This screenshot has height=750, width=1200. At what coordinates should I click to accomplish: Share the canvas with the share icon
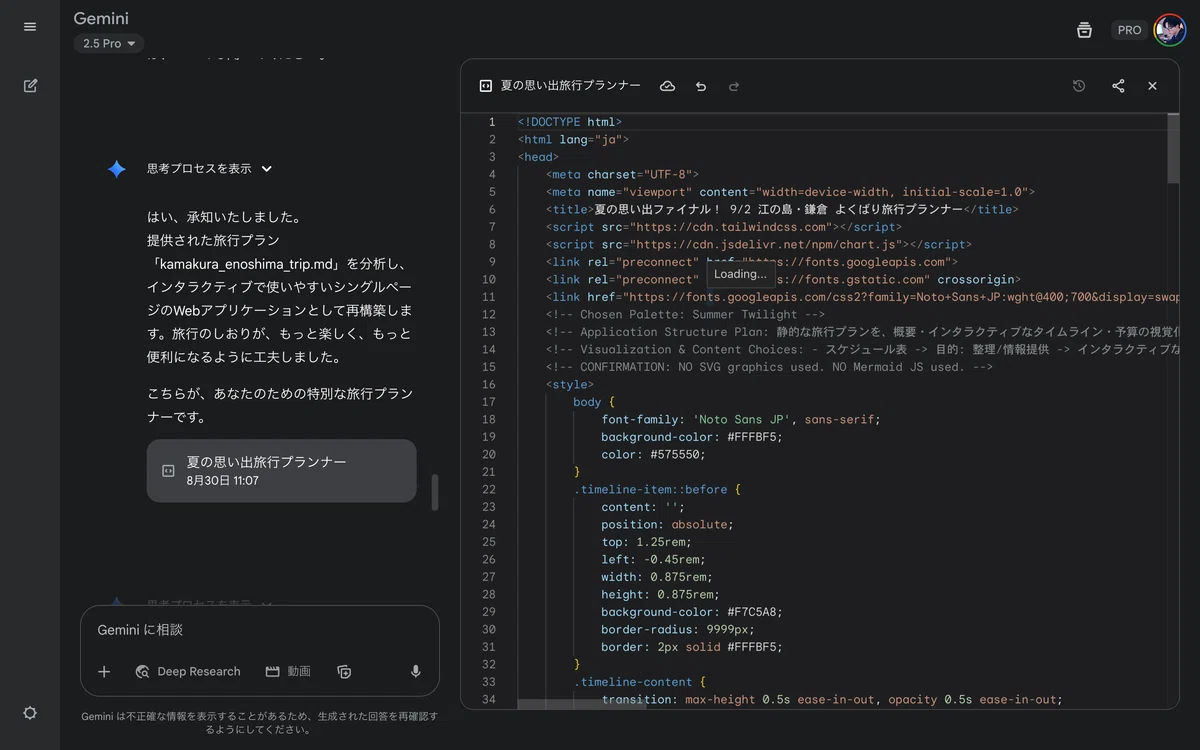(1118, 86)
